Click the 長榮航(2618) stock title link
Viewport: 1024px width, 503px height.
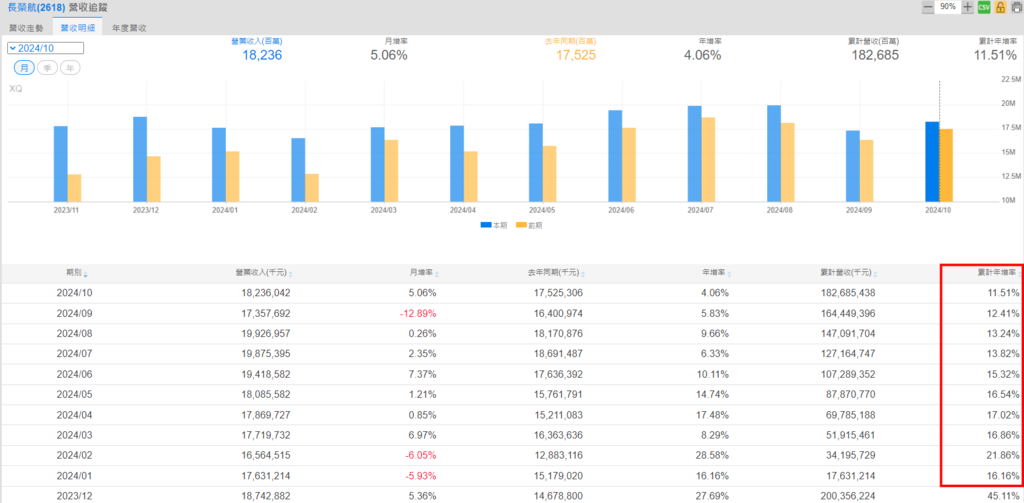37,8
